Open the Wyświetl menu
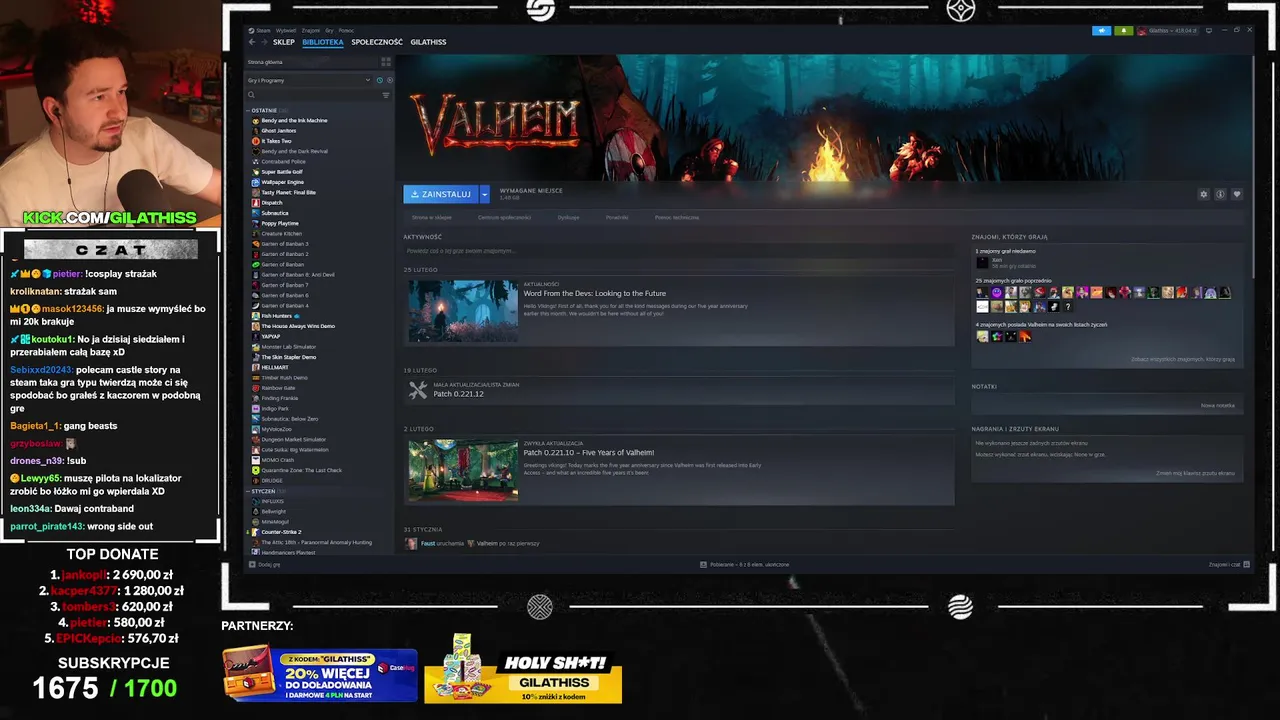This screenshot has height=720, width=1280. coord(285,31)
